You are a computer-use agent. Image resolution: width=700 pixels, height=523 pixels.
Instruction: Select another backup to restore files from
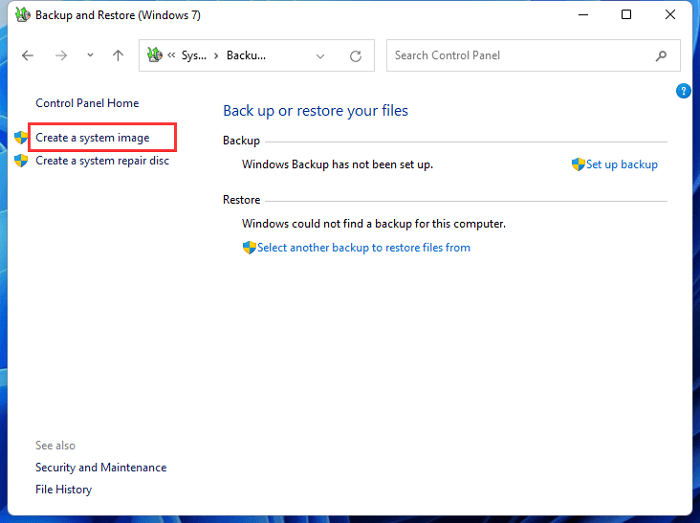[363, 247]
